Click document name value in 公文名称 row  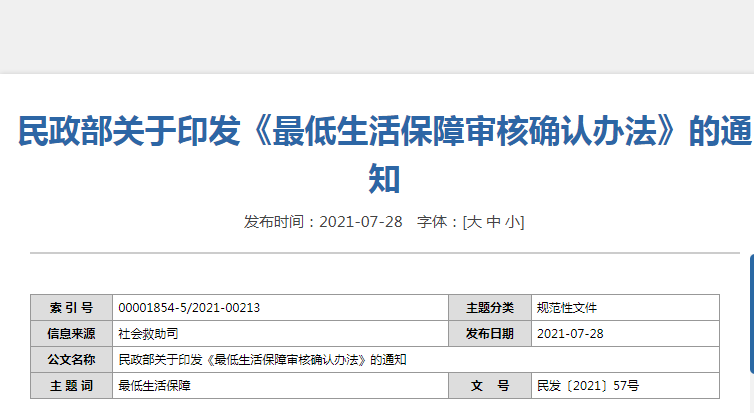[263, 360]
